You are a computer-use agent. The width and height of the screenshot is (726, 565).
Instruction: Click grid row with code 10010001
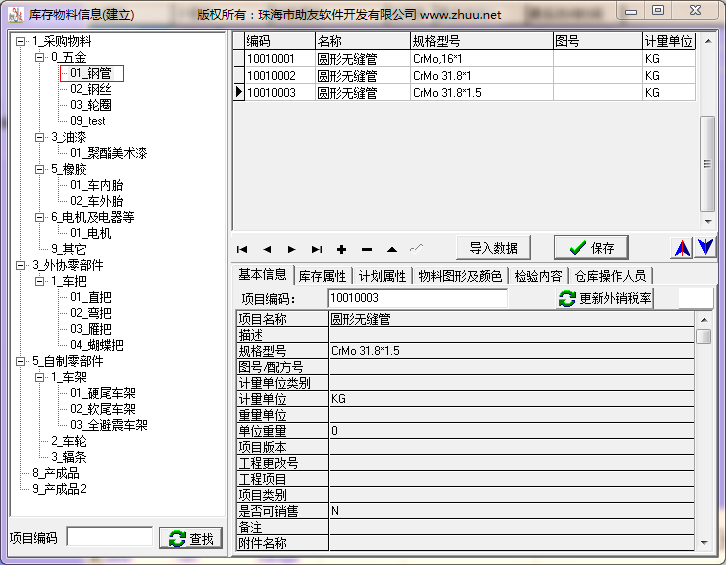pos(464,59)
